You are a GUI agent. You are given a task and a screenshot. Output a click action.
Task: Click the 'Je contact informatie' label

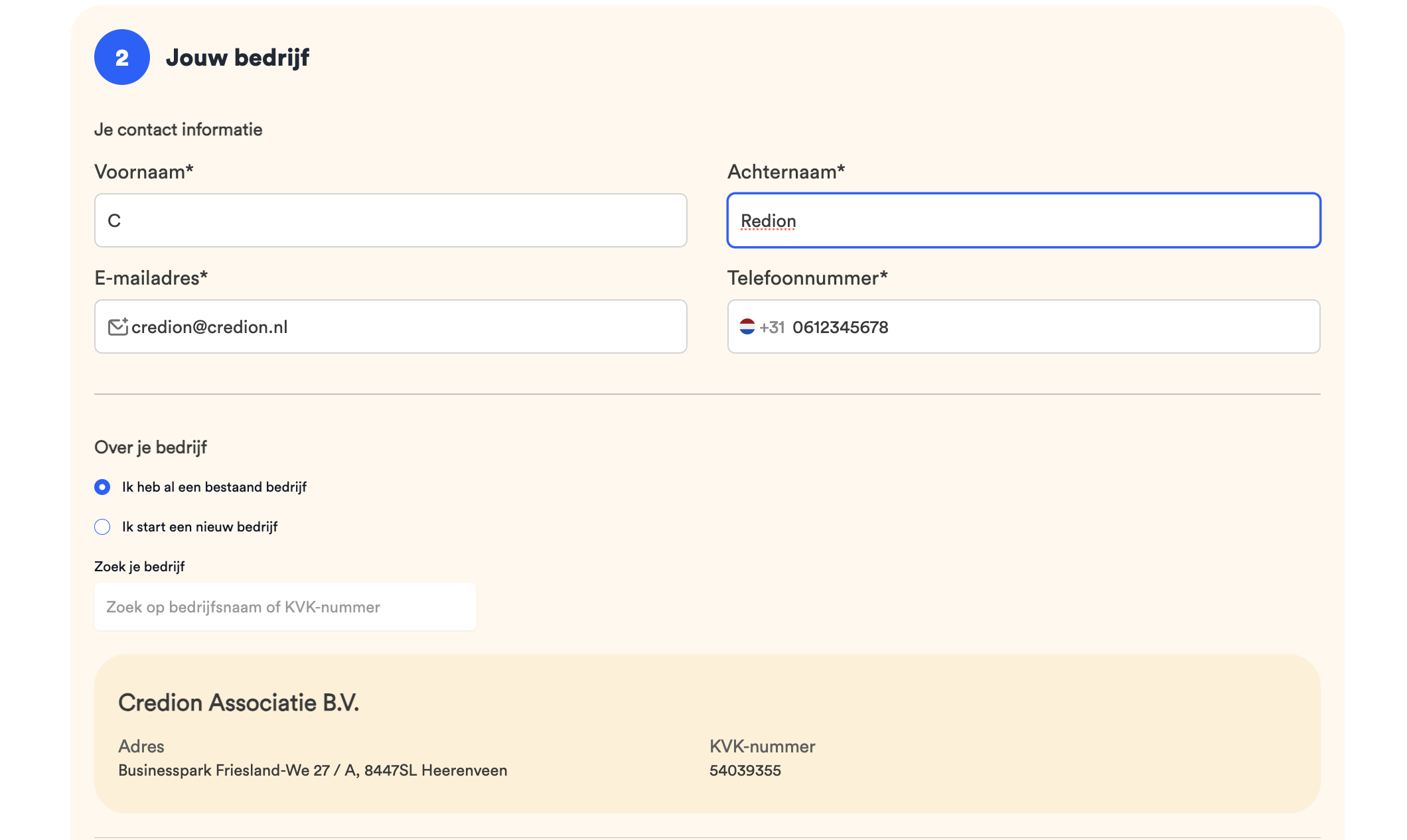click(178, 129)
